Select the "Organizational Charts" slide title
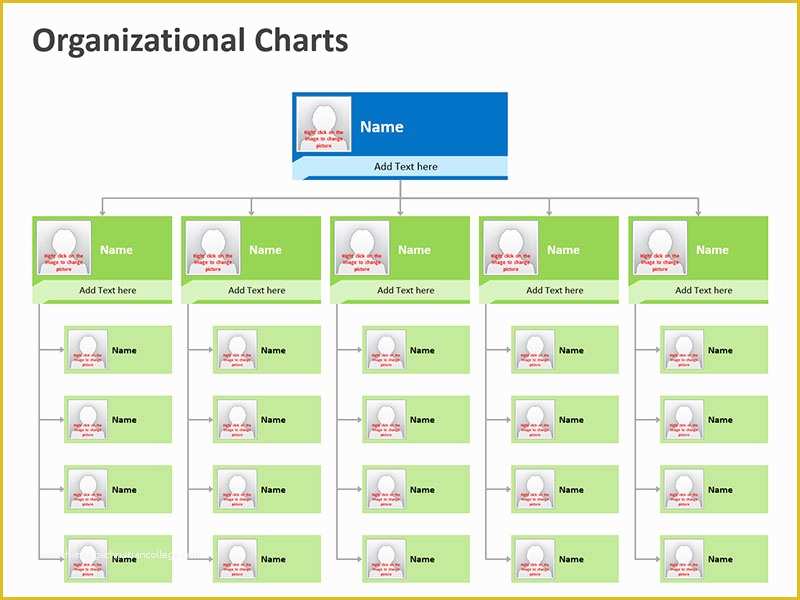This screenshot has width=800, height=600. [x=190, y=41]
